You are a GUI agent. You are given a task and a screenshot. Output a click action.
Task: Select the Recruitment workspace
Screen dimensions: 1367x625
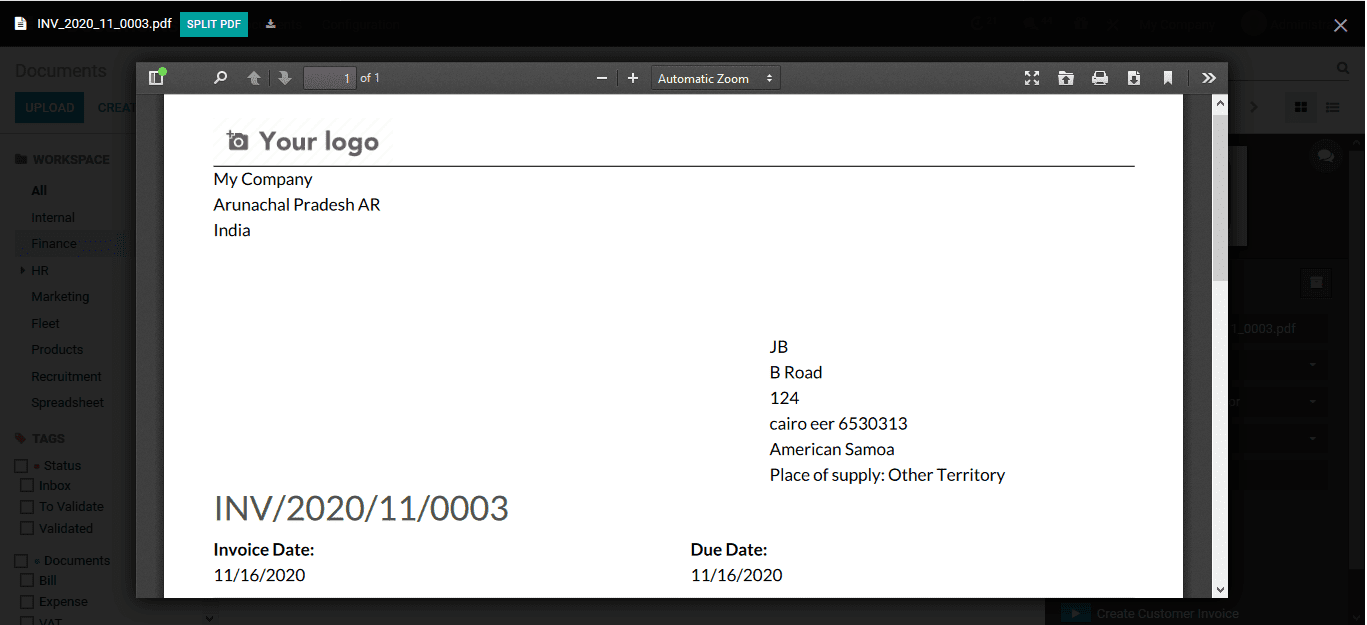click(66, 377)
